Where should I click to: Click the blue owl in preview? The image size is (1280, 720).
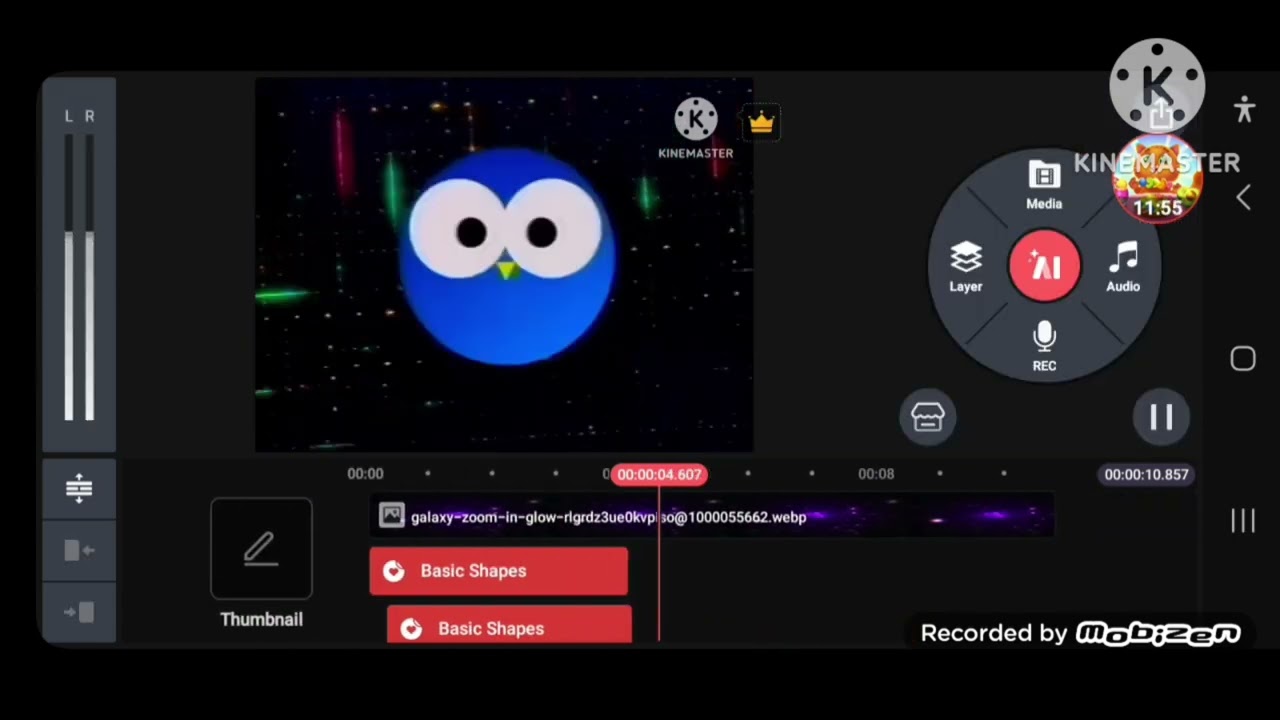[x=507, y=255]
